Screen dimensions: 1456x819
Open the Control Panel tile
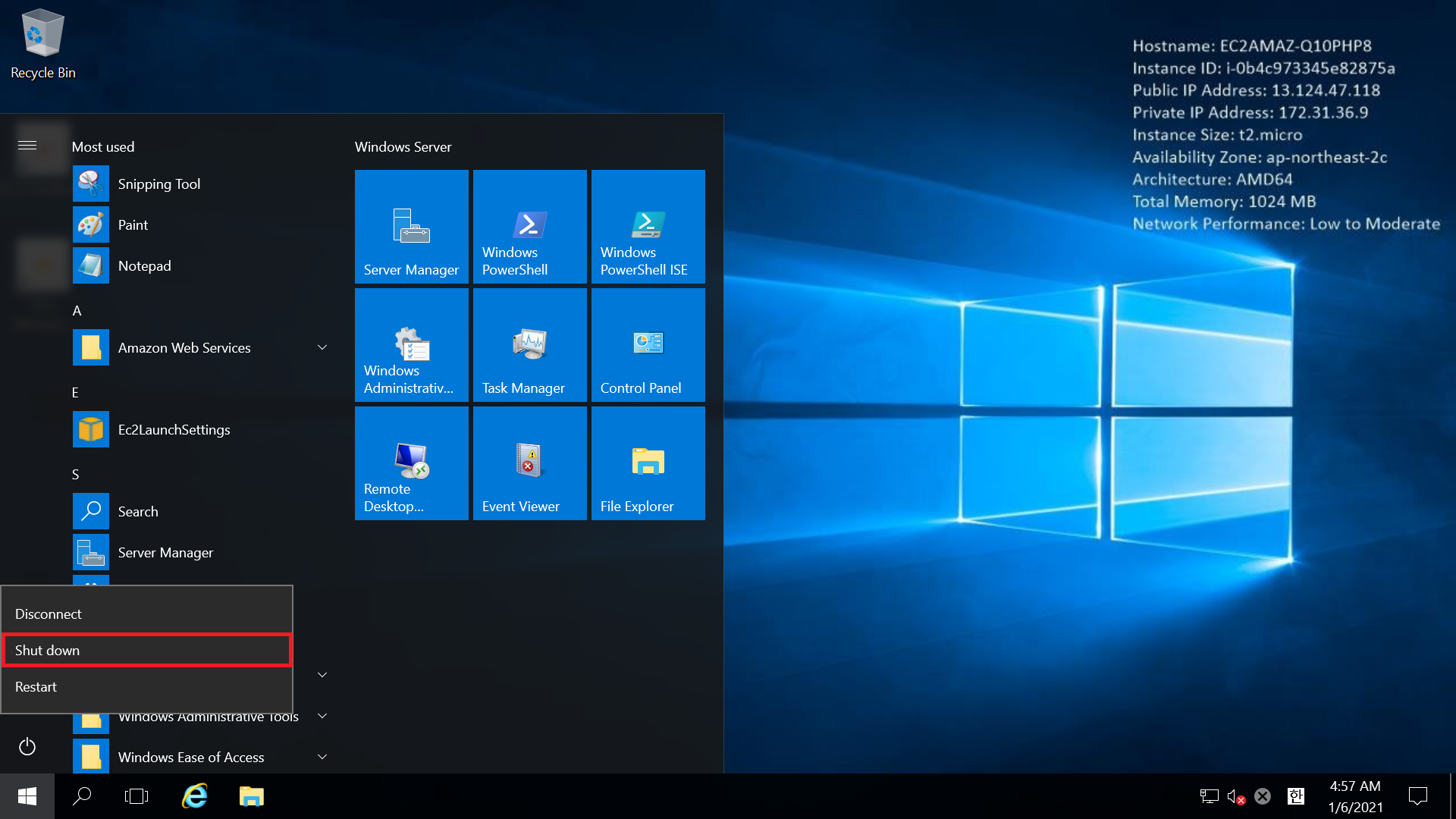[x=648, y=345]
